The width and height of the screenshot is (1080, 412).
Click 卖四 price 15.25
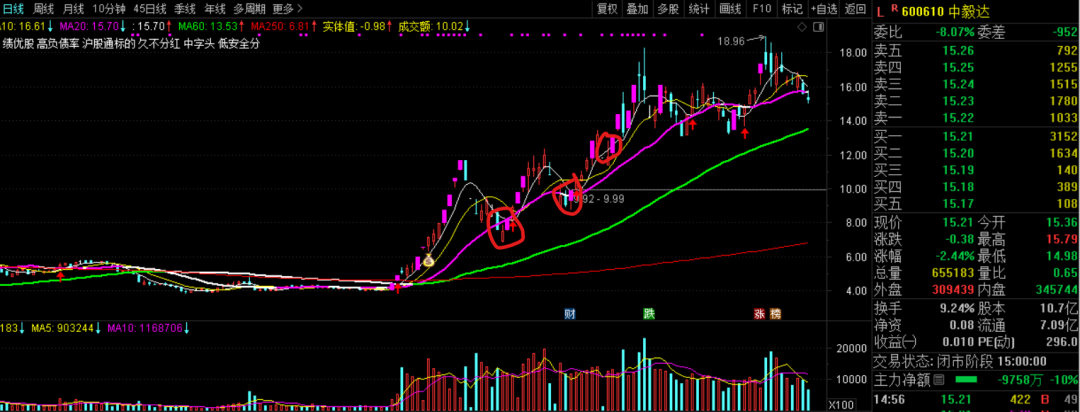[x=958, y=67]
